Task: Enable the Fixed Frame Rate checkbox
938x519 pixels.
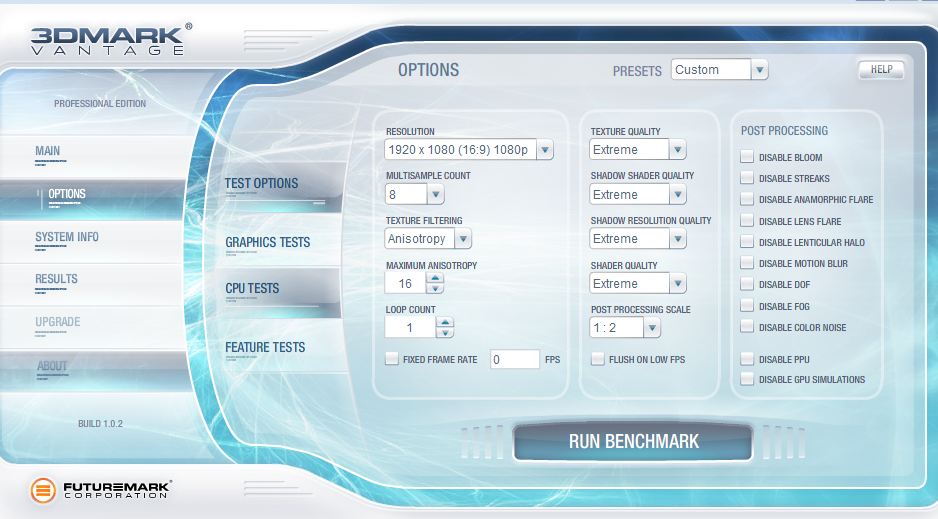Action: click(x=392, y=359)
